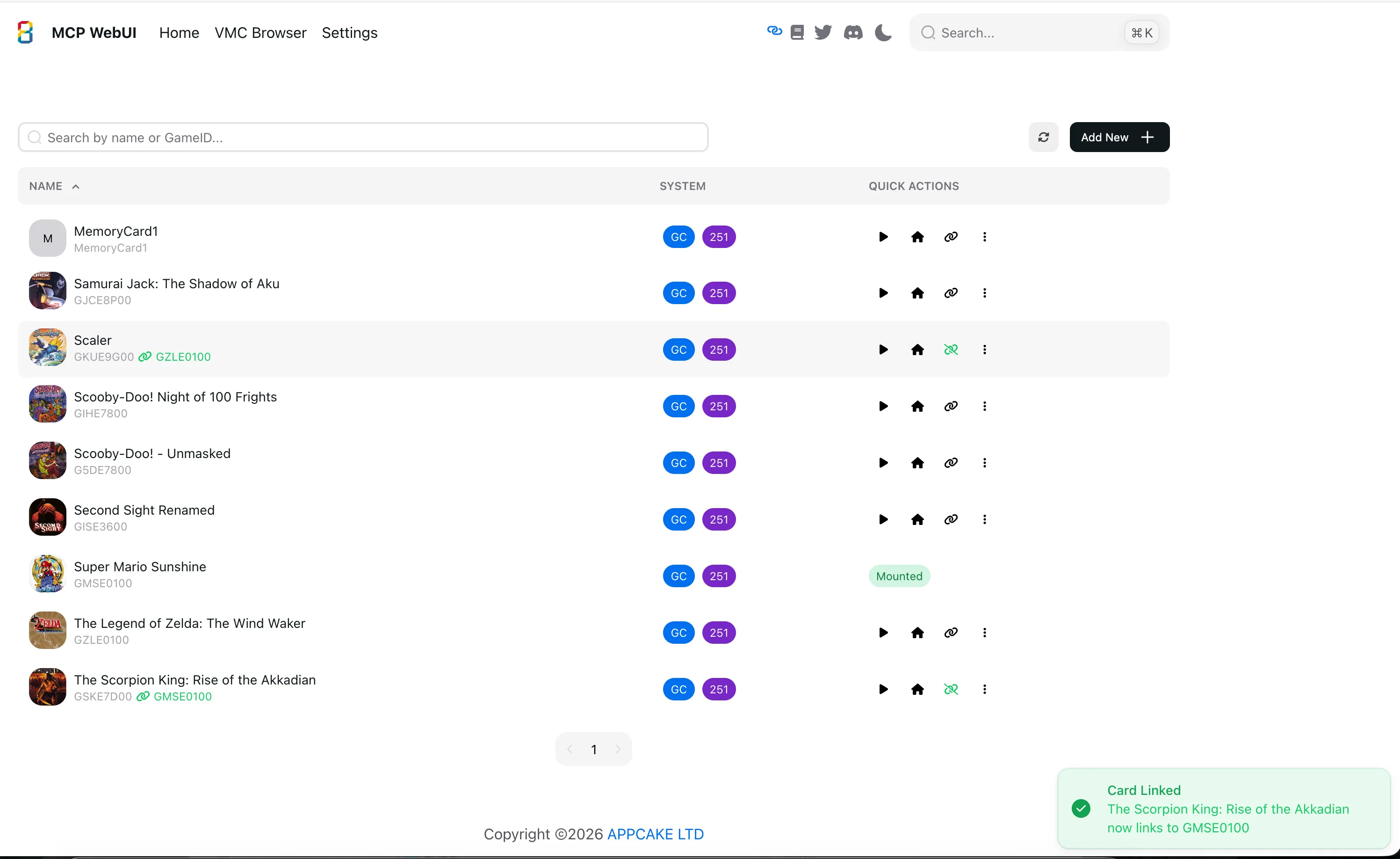Unlink the Scaler card via green icon

(x=951, y=349)
